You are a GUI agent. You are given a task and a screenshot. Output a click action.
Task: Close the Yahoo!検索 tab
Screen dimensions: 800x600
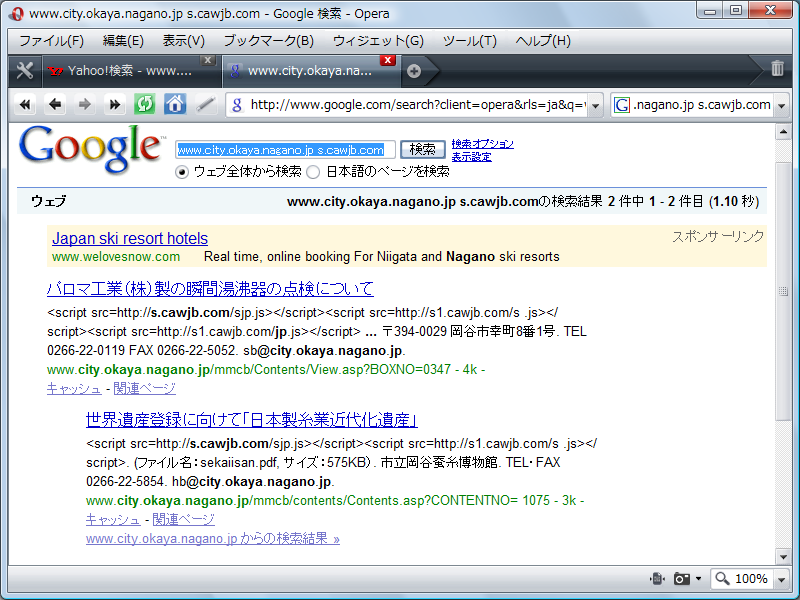pyautogui.click(x=208, y=60)
